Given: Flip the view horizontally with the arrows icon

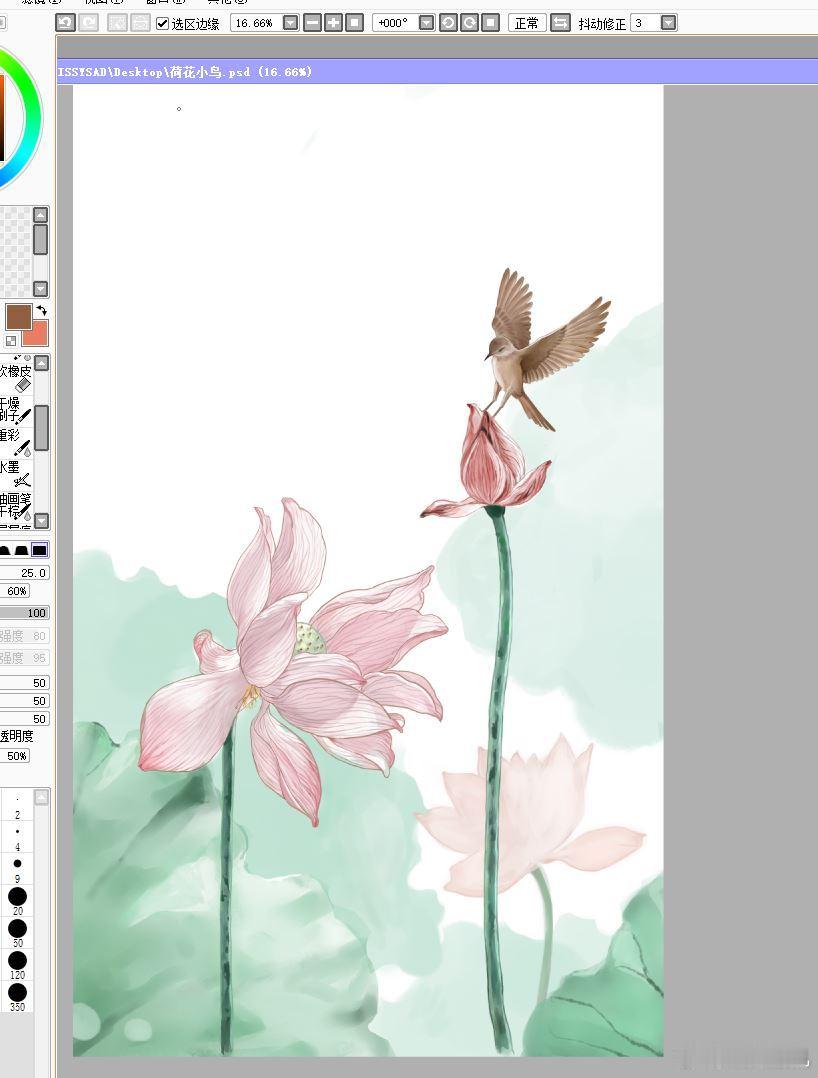Looking at the screenshot, I should coord(560,23).
